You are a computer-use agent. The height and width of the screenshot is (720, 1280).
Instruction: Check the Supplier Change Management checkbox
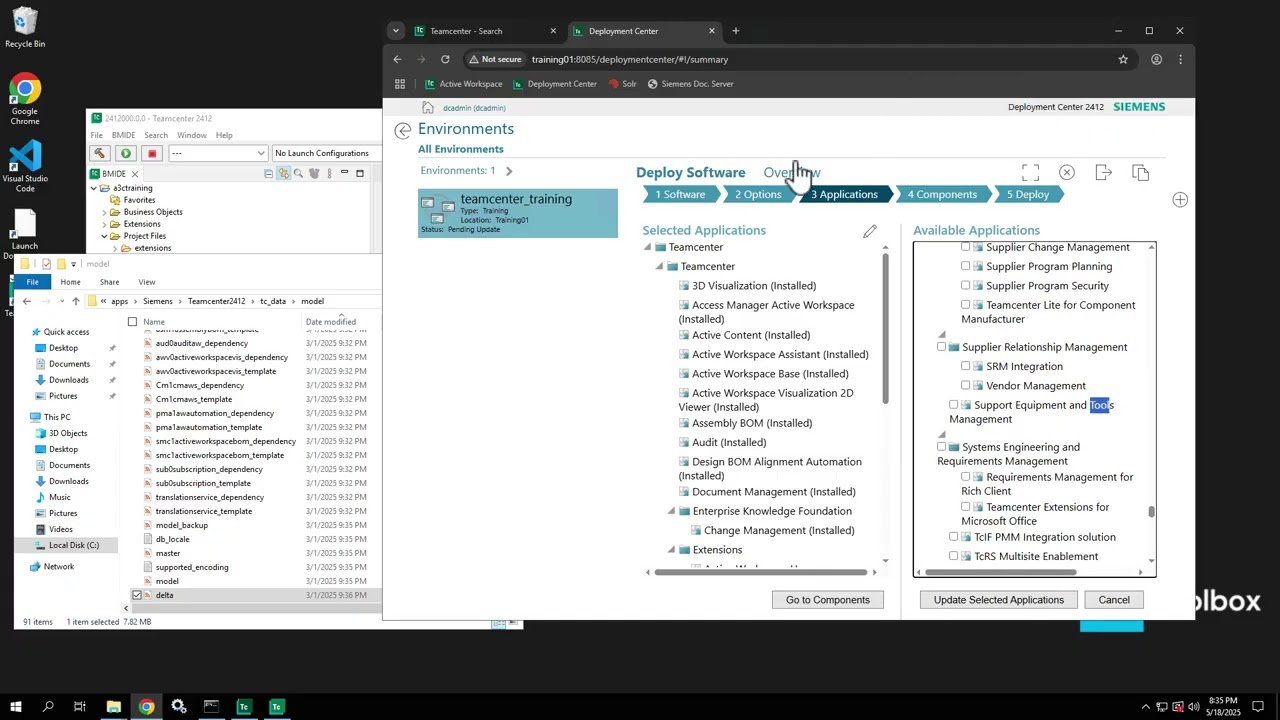pos(965,247)
